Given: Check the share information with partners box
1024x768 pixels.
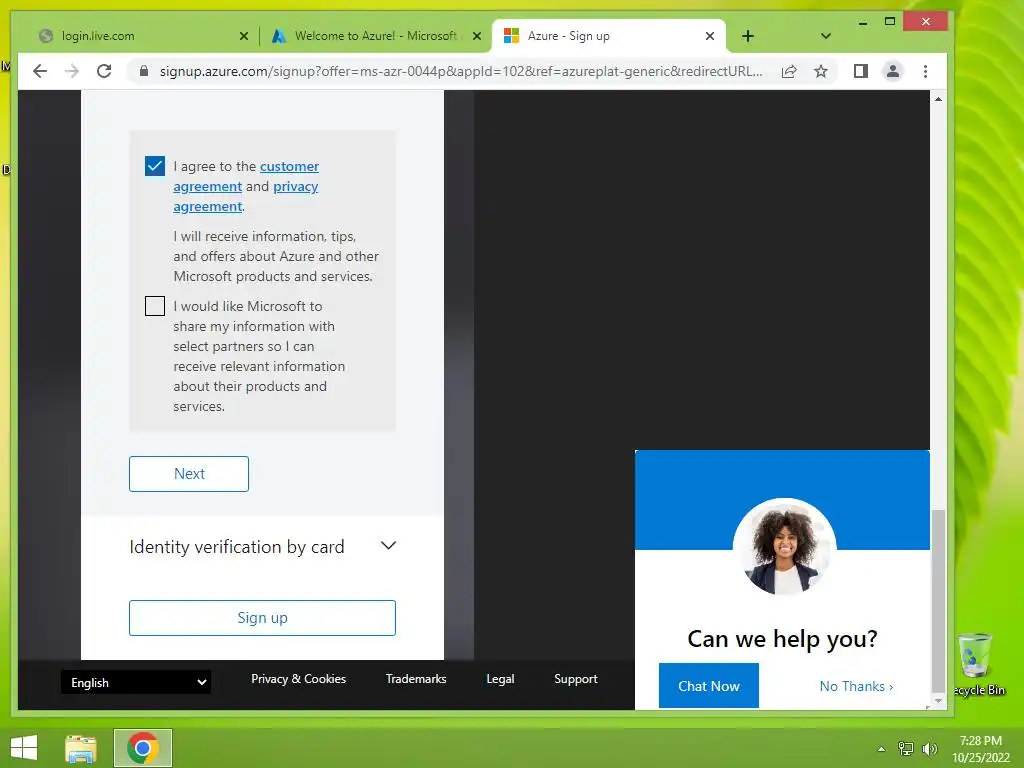Looking at the screenshot, I should click(155, 306).
